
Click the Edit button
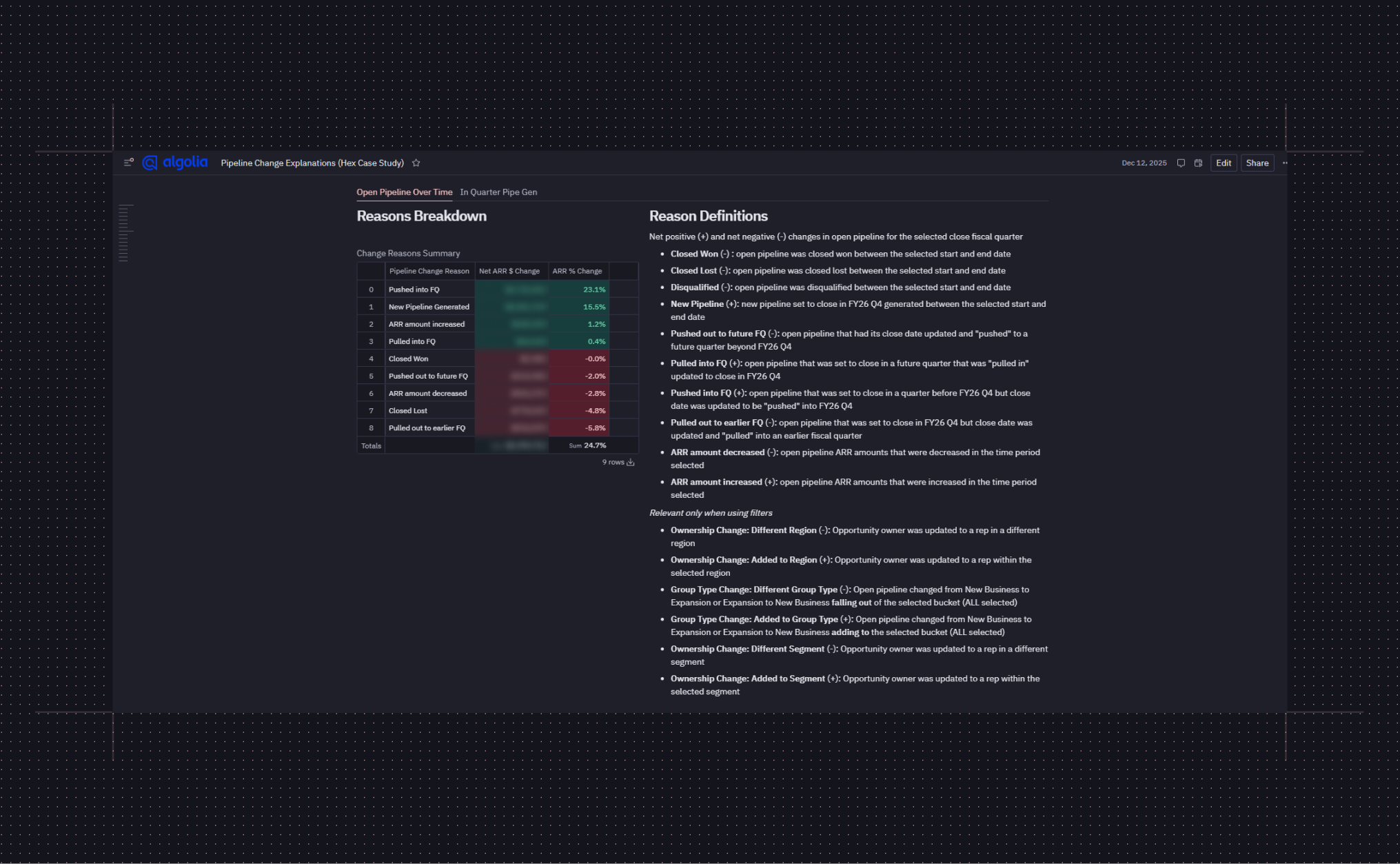click(x=1224, y=163)
